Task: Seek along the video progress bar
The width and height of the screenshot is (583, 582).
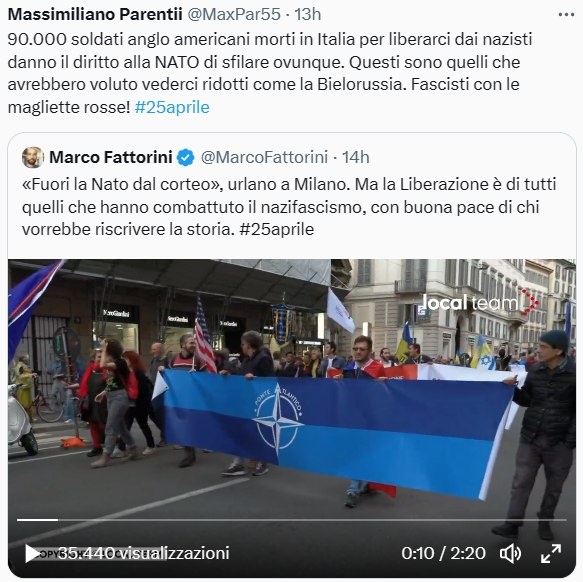Action: coord(292,520)
